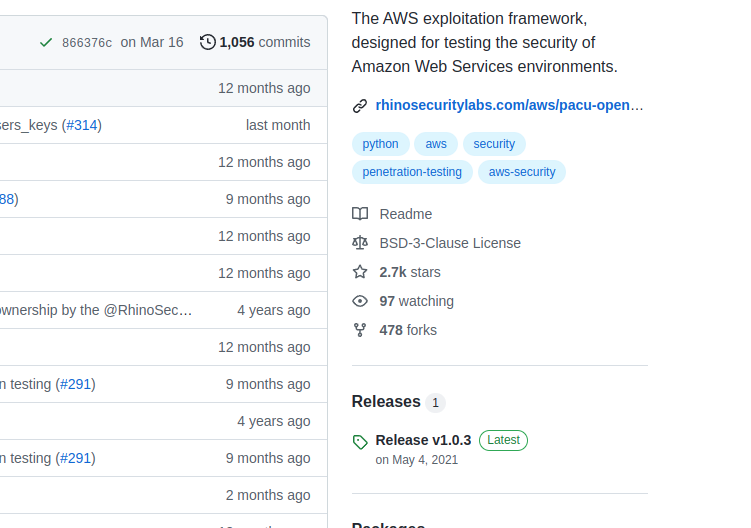Screen dimensions: 751x528
Task: Open Release v1.0.3
Action: tap(423, 440)
